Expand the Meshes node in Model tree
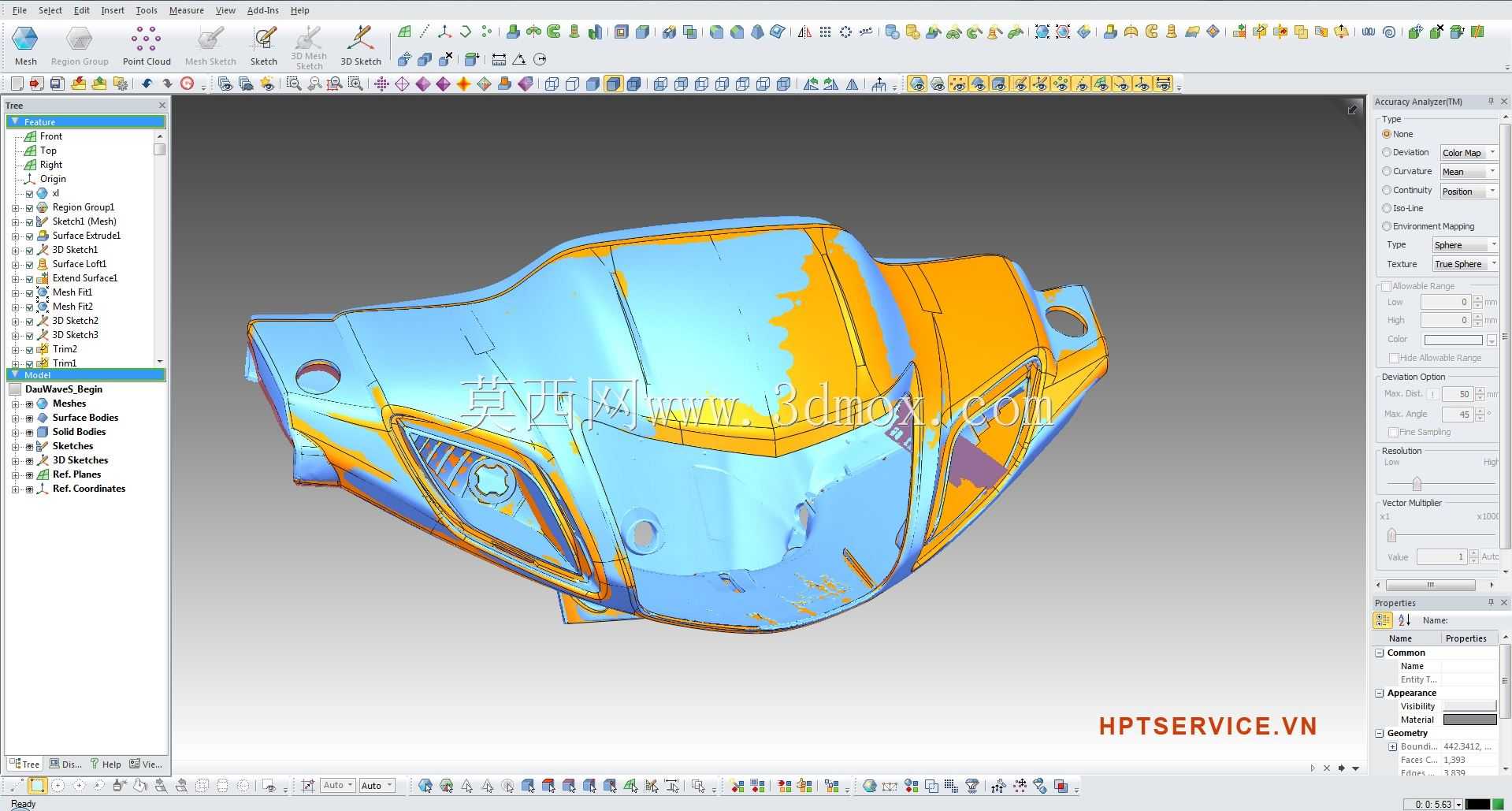The width and height of the screenshot is (1512, 811). click(x=15, y=404)
